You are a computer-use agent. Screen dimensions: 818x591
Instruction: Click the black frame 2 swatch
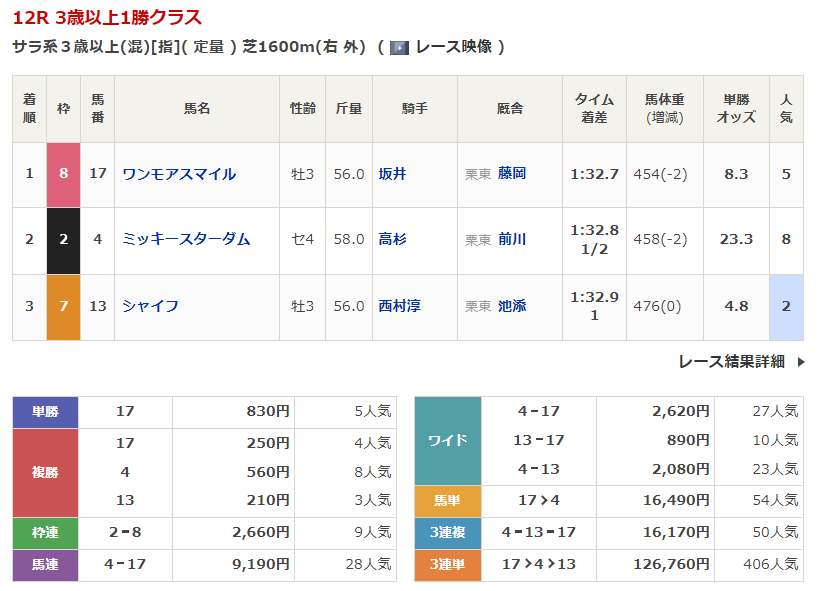[x=64, y=240]
